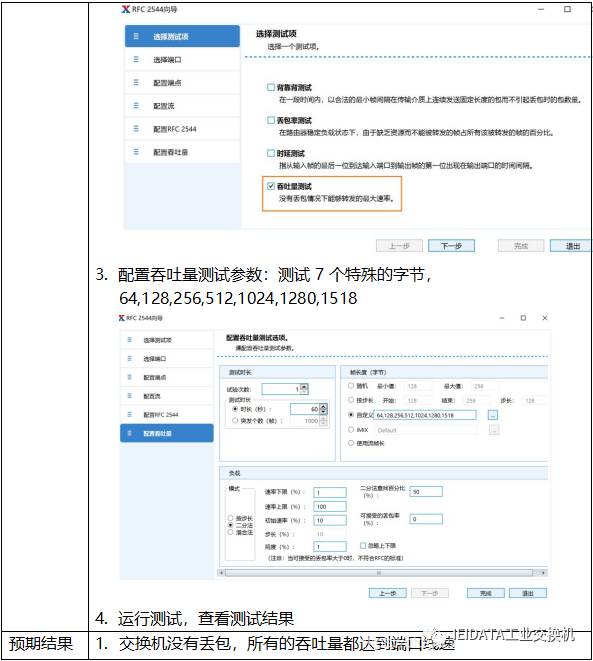Click the RFC 2544 wizard logo in the upper window
Viewport: 593px width, 661px height.
[126, 9]
